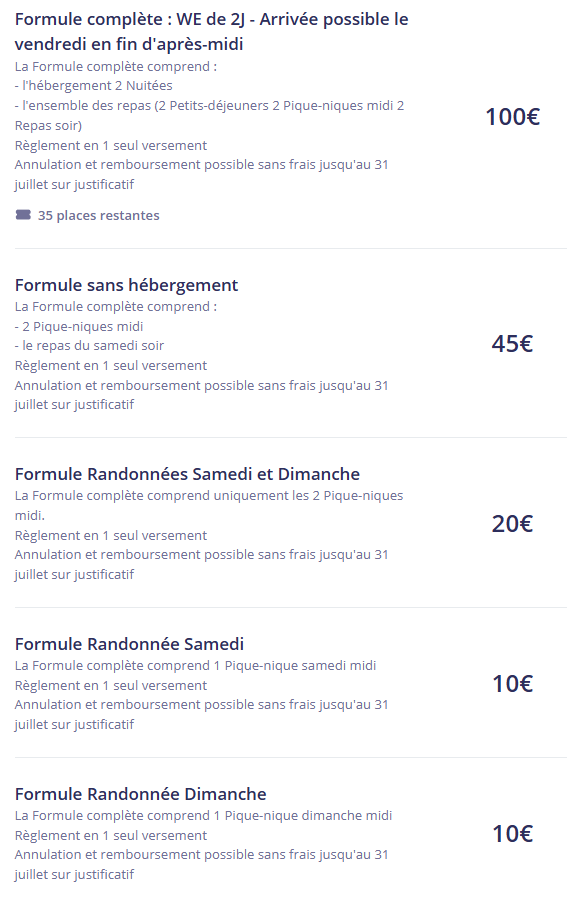This screenshot has height=901, width=567.
Task: Click the 20€ price
Action: 512,523
